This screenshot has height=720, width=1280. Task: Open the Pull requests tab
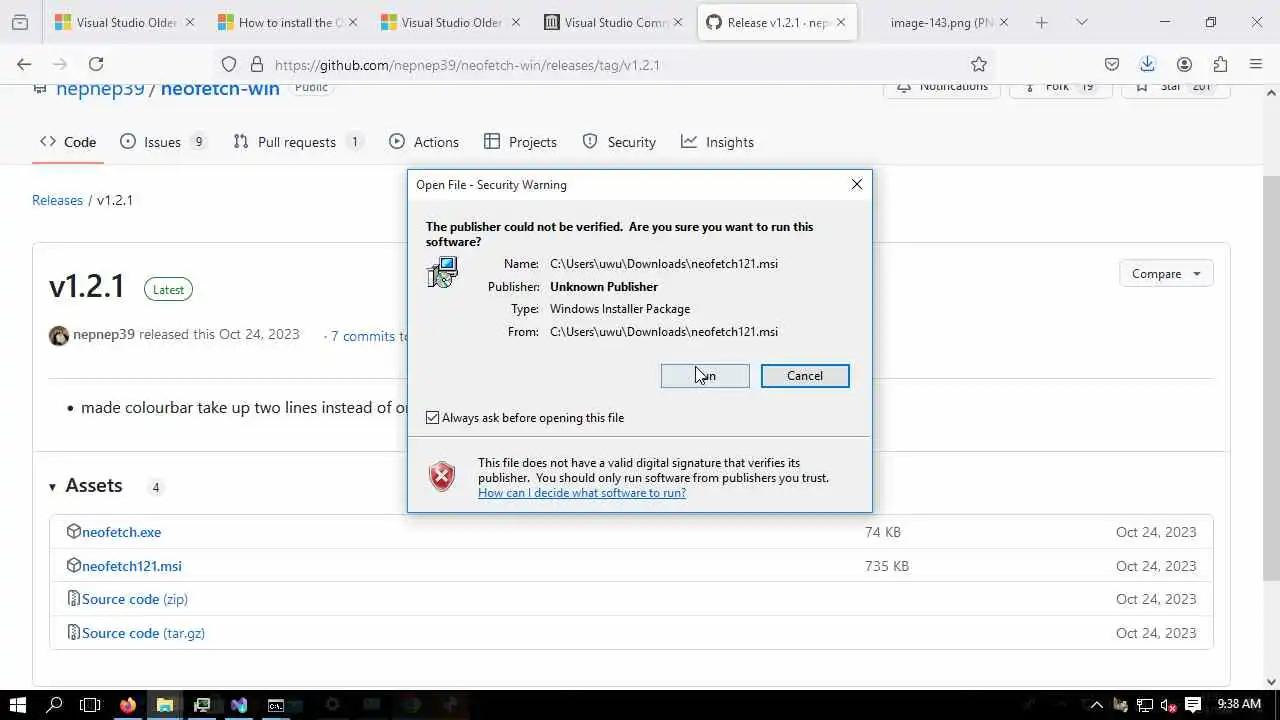click(x=298, y=142)
